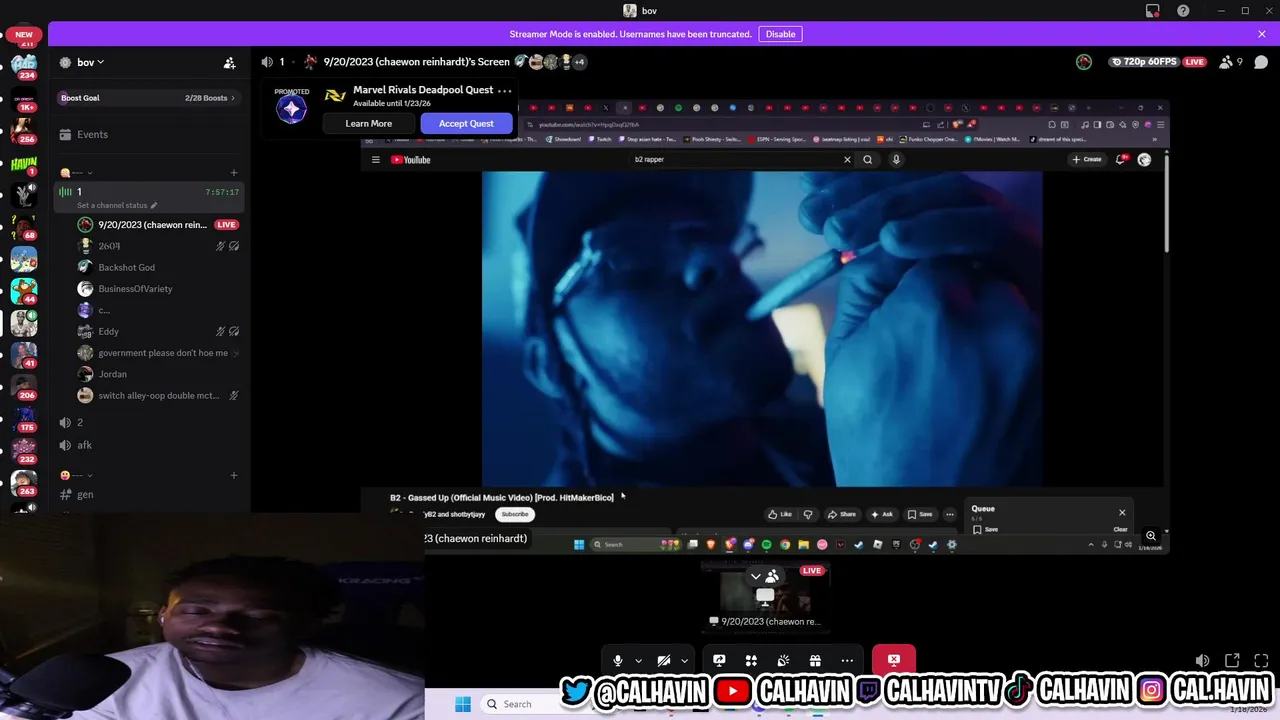Click the YouTube Create button

coord(1087,160)
